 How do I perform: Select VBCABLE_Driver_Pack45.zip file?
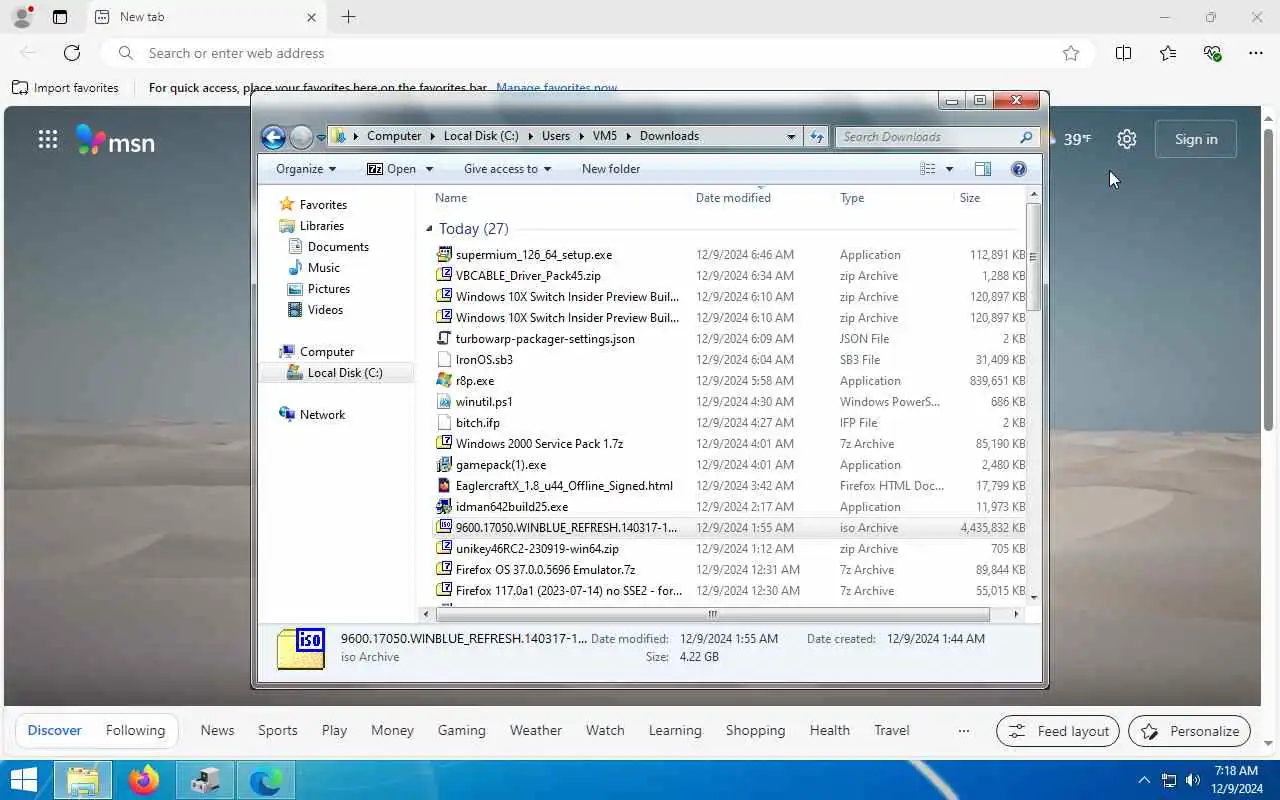click(x=528, y=275)
